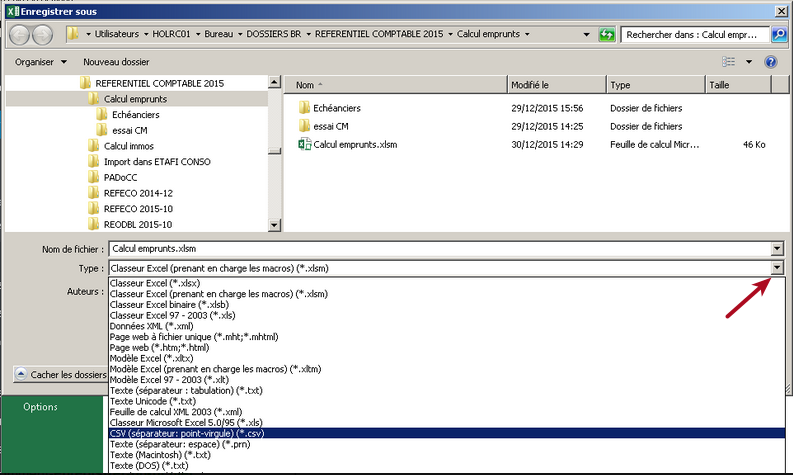Screen dimensions: 793x475
Task: Click the search magnifier icon
Action: 778,34
